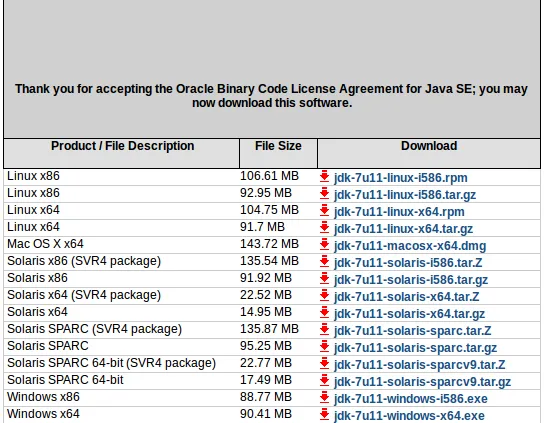Select jdk-7u11-solaris-i586.tar.gz link

coord(411,280)
